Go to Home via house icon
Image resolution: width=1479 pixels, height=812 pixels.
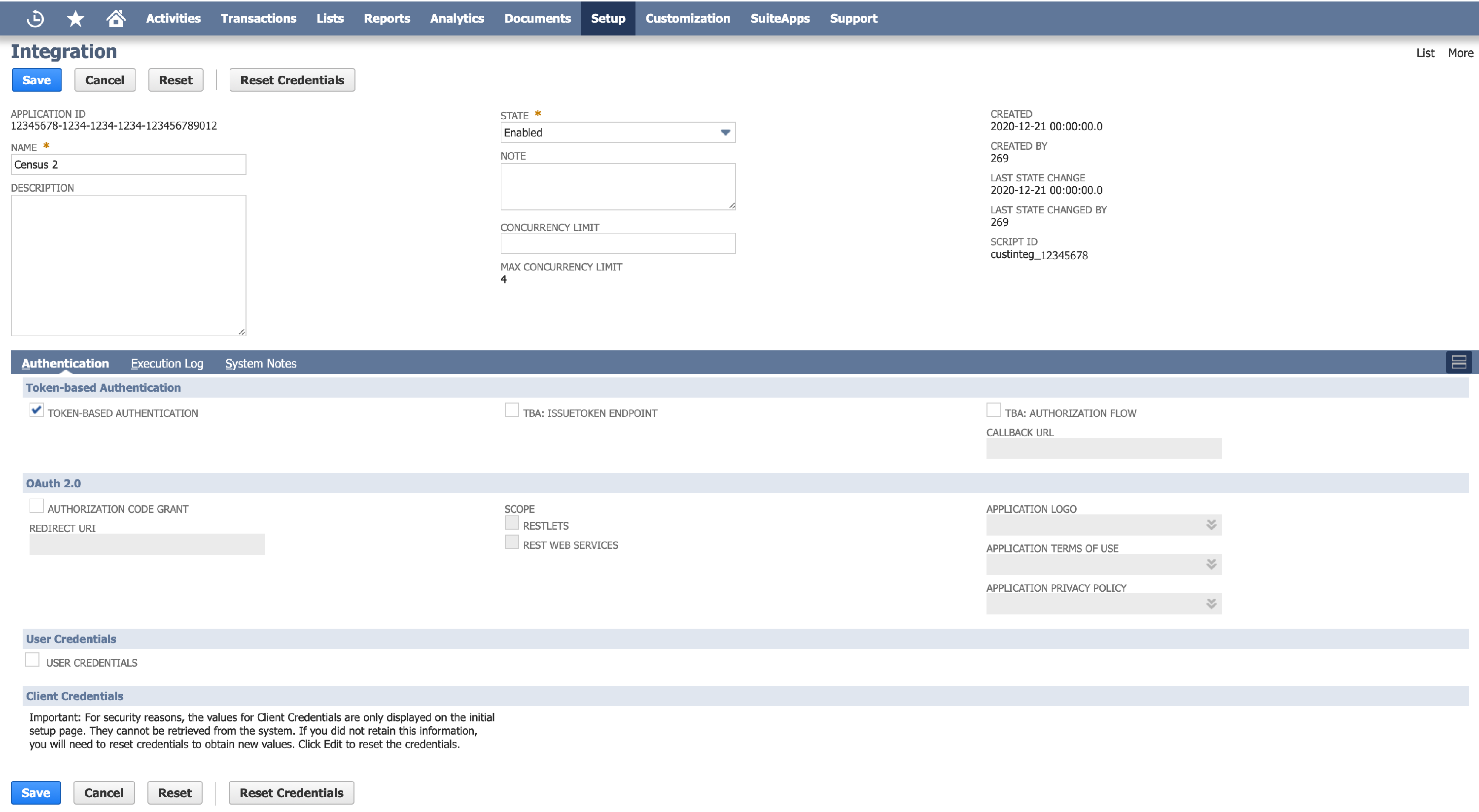(x=115, y=18)
